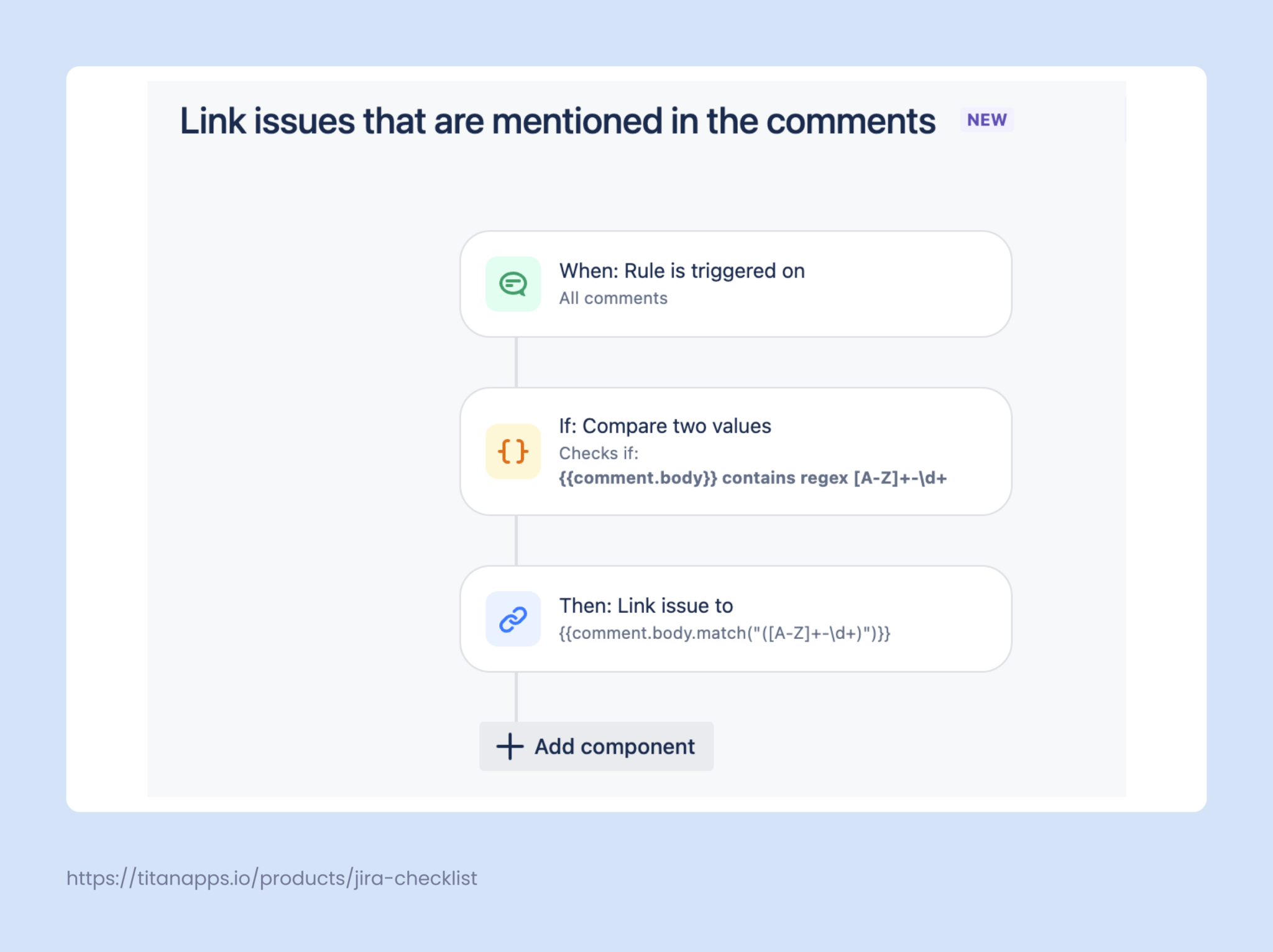Image resolution: width=1273 pixels, height=952 pixels.
Task: Open the 'If: Compare two values' card
Action: (x=736, y=451)
